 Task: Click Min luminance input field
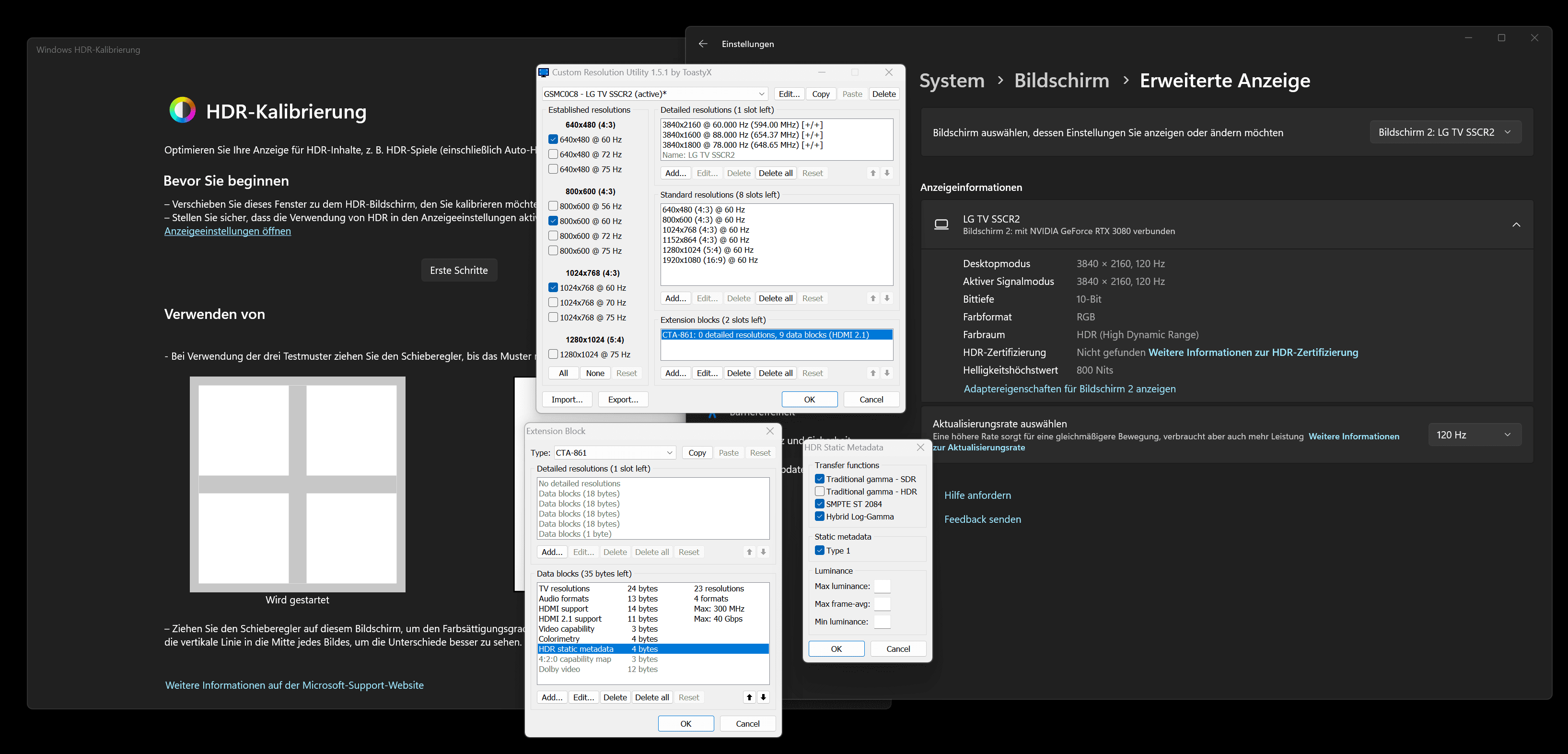[882, 622]
